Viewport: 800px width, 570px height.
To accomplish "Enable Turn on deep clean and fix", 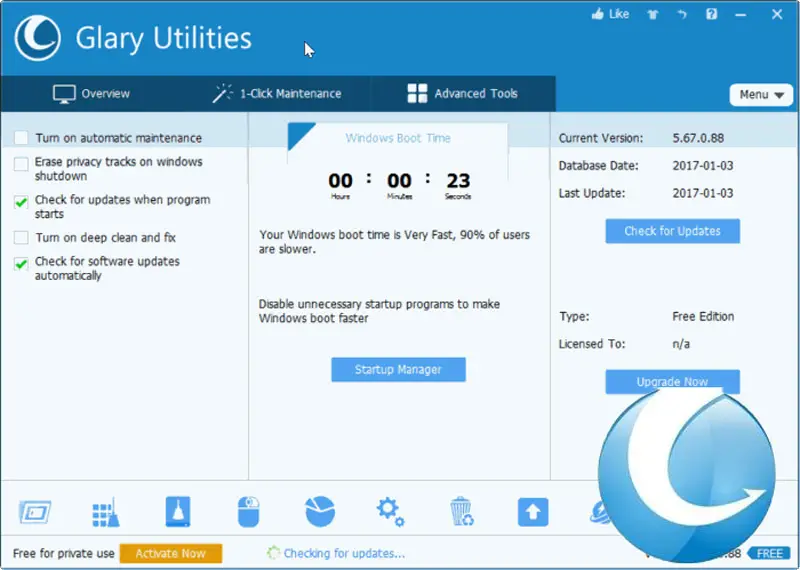I will pyautogui.click(x=21, y=237).
